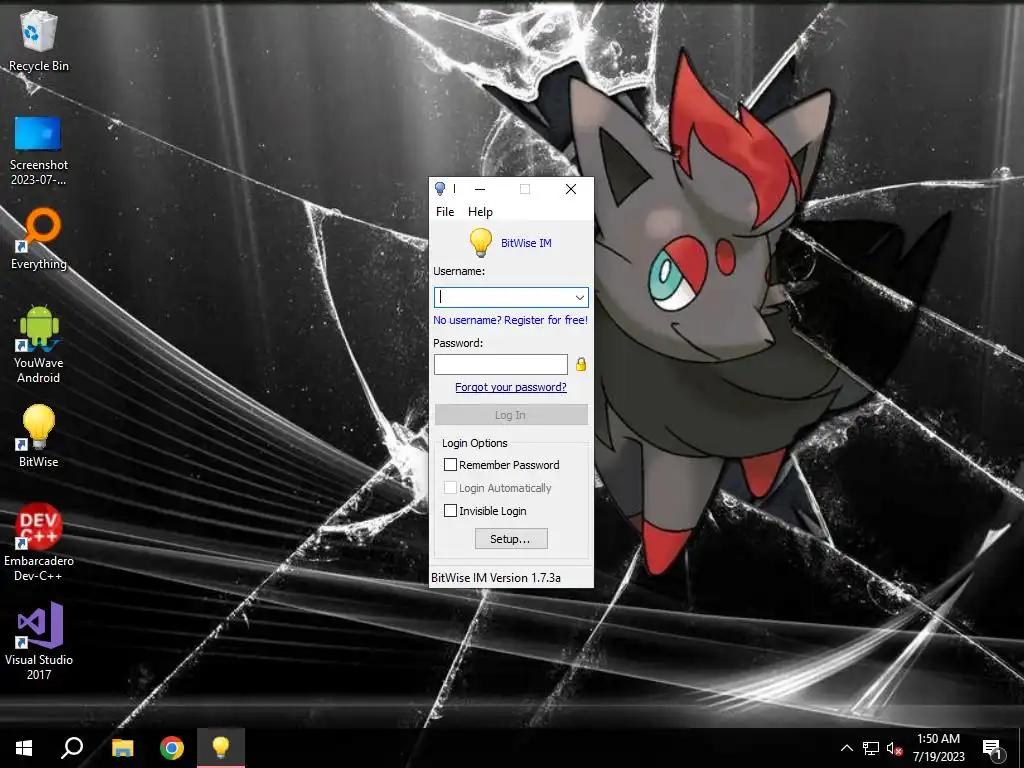The width and height of the screenshot is (1024, 768).
Task: Select the Screenshot 2023-07 desktop file
Action: pyautogui.click(x=39, y=151)
